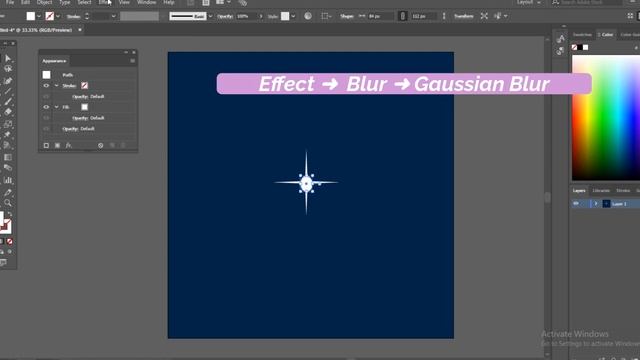Image resolution: width=640 pixels, height=360 pixels.
Task: Select the Eyedropper tool
Action: (x=8, y=192)
